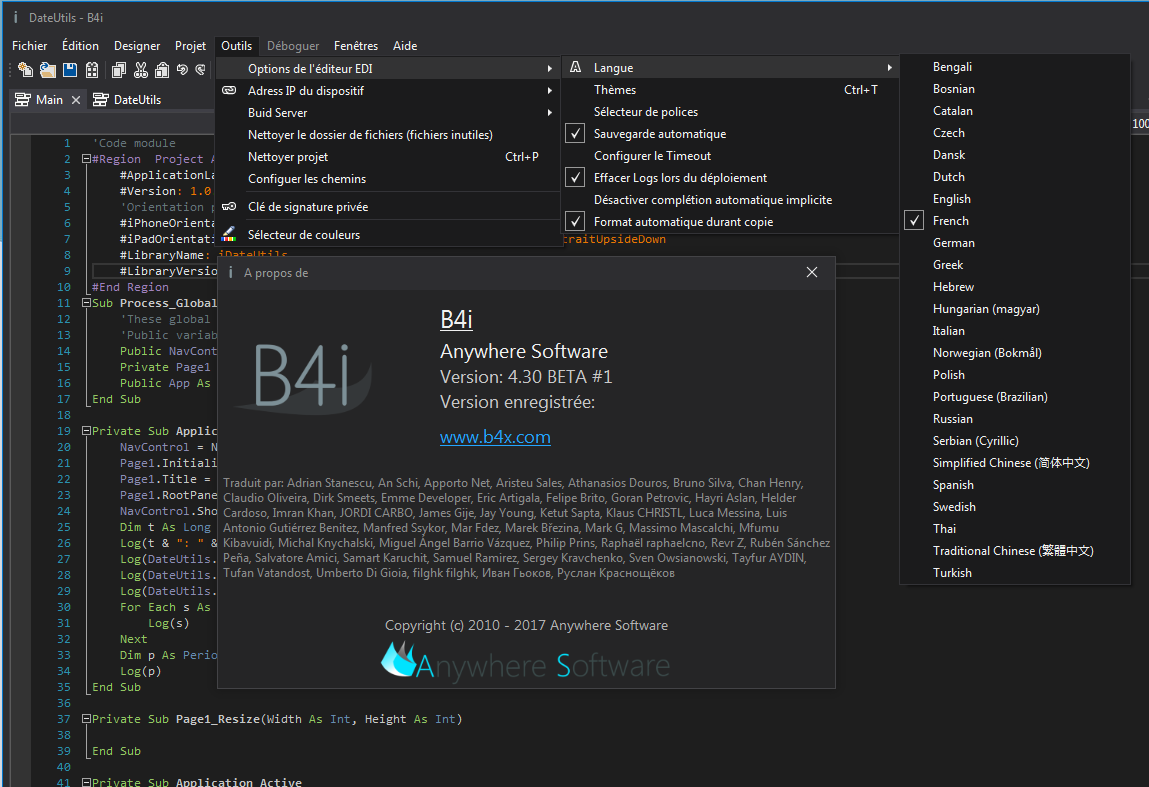The image size is (1149, 787).
Task: Toggle Format automatique durant copie
Action: click(575, 221)
